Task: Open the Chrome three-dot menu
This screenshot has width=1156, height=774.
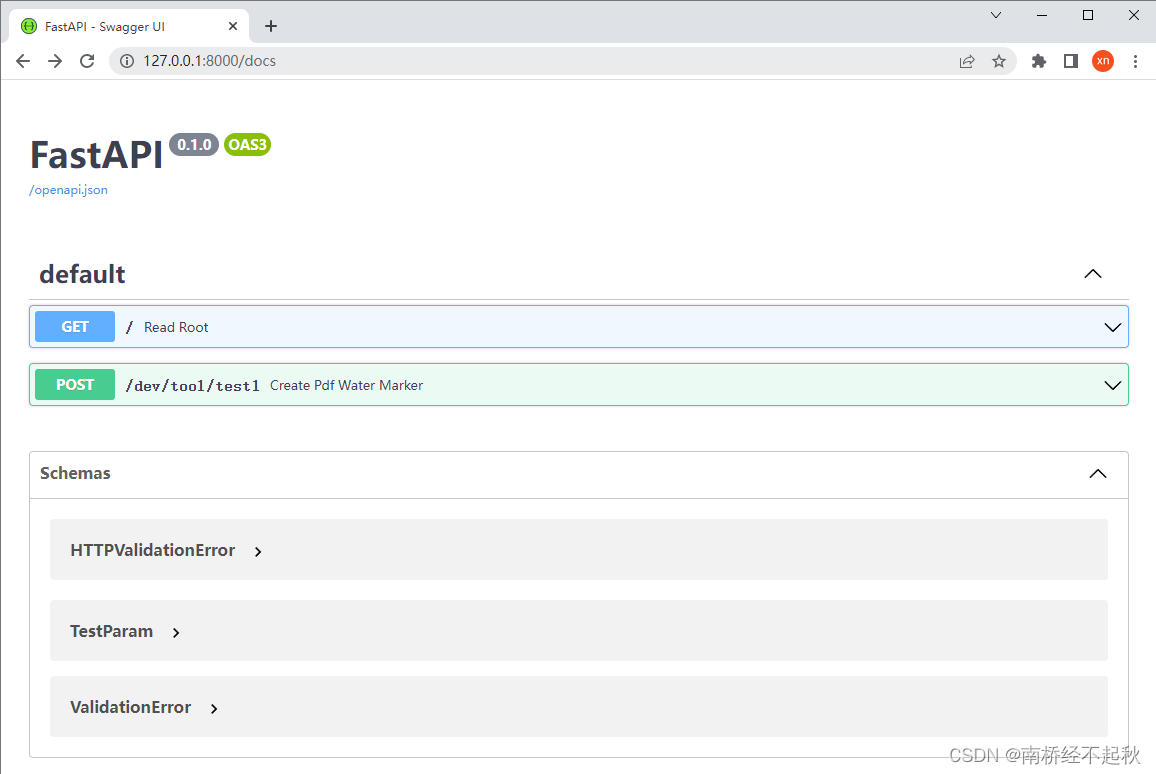Action: 1135,61
